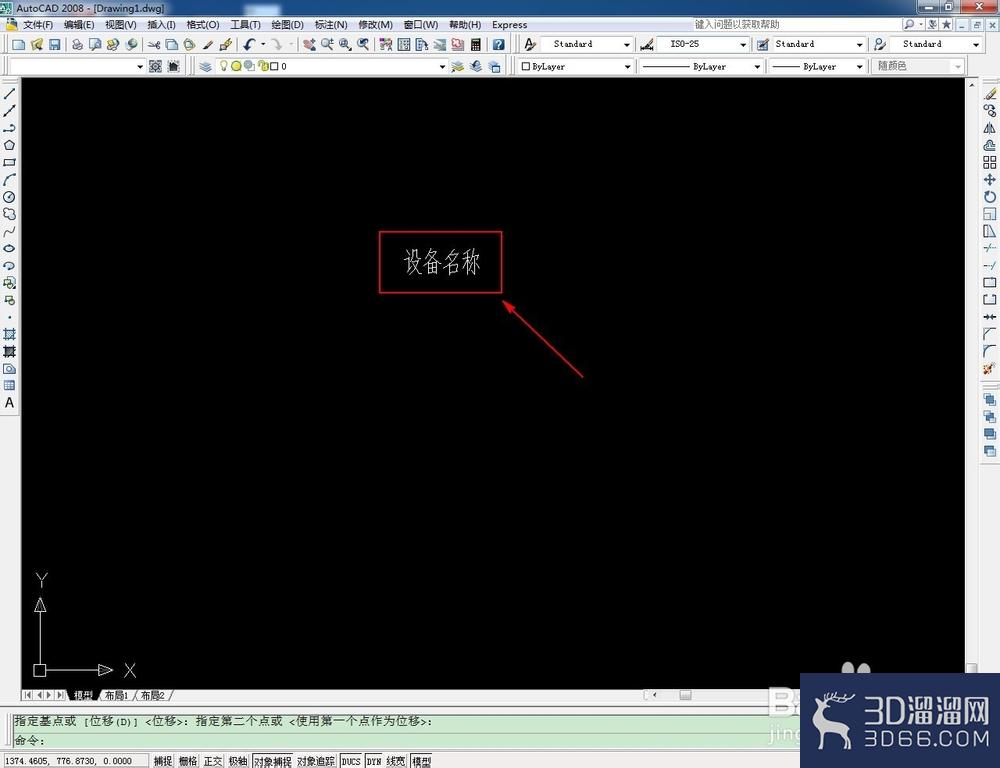Open the 文件(F) menu
Screen dimensions: 1000x768
coord(38,24)
